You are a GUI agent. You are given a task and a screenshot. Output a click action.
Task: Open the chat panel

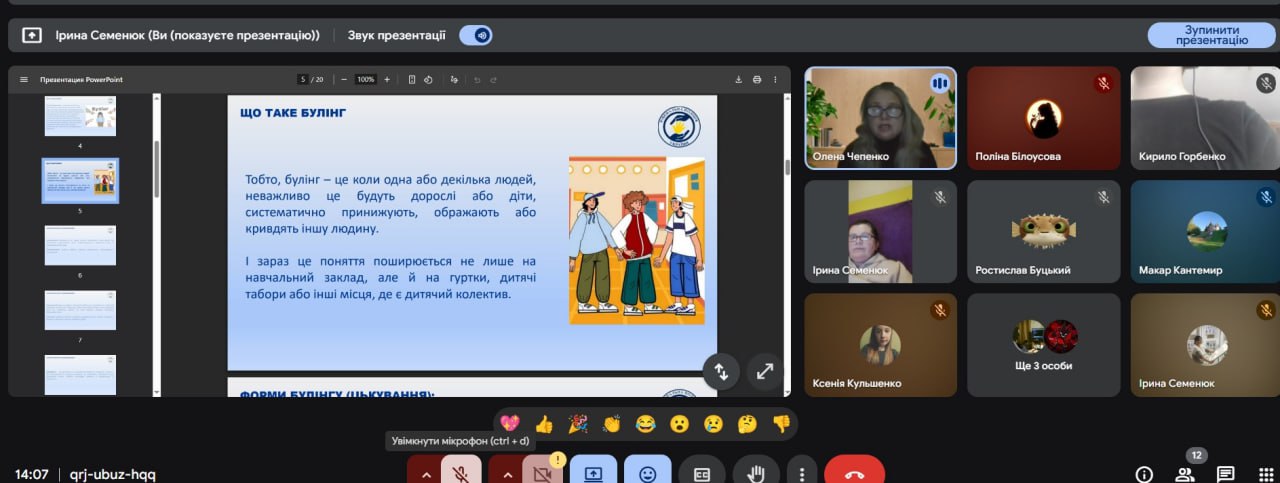(x=1225, y=474)
